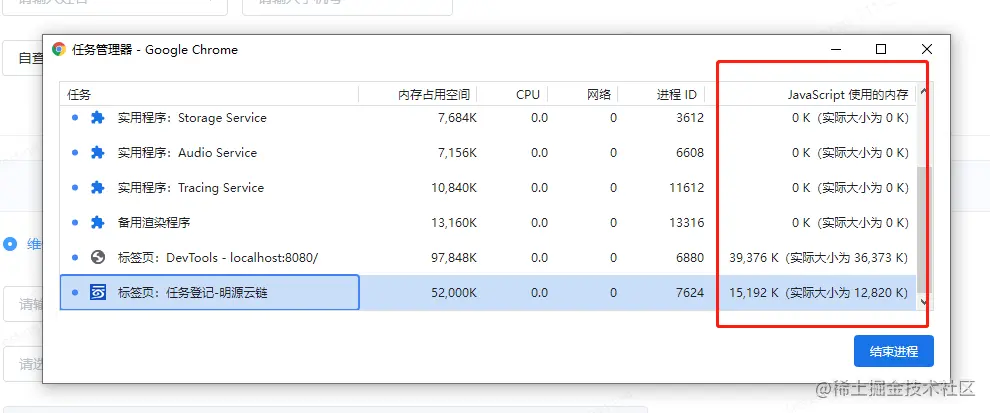
Task: Click memory value 97,848K
Action: click(x=452, y=257)
